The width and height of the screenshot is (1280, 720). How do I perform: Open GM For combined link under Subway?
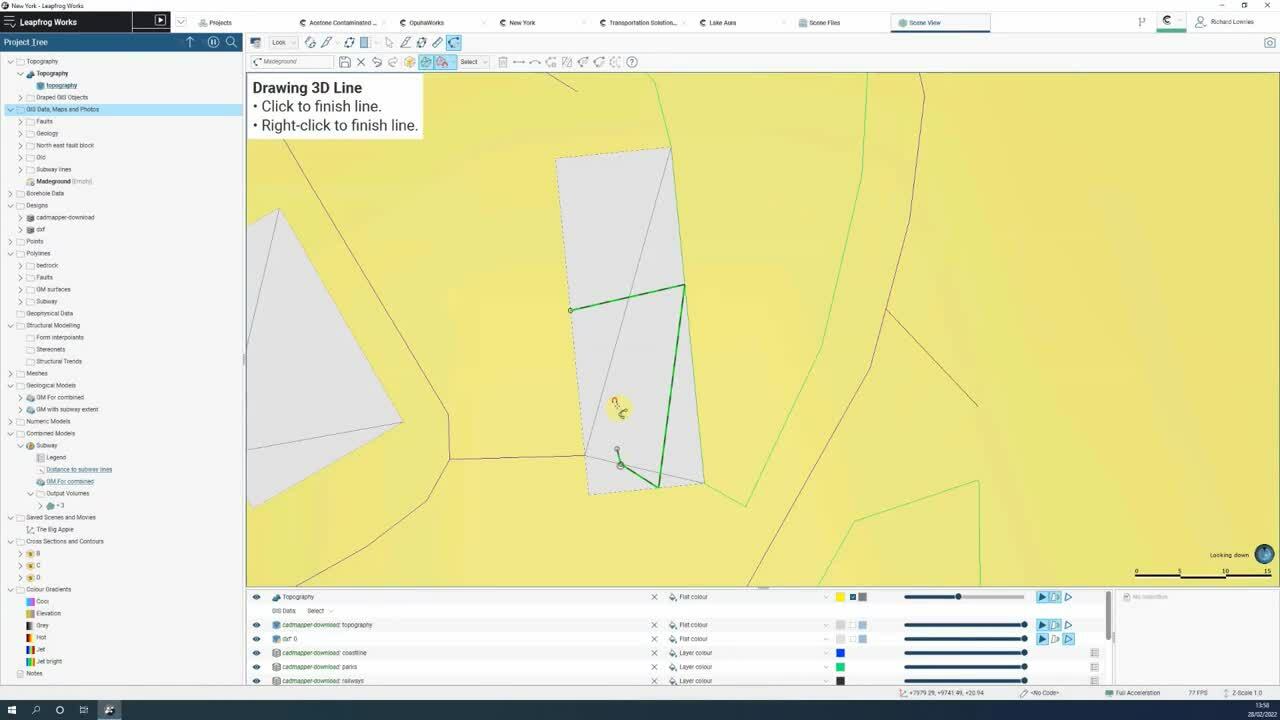pos(70,481)
